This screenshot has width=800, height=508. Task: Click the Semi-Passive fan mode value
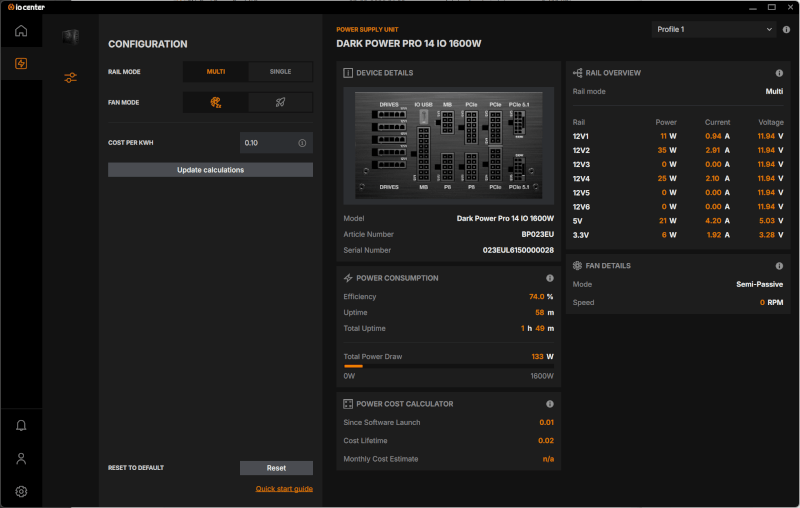759,285
